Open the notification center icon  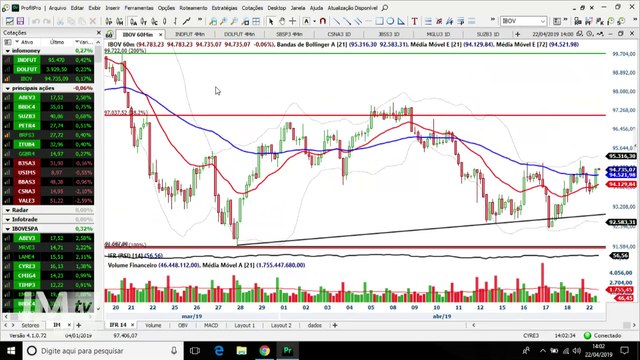coord(624,351)
